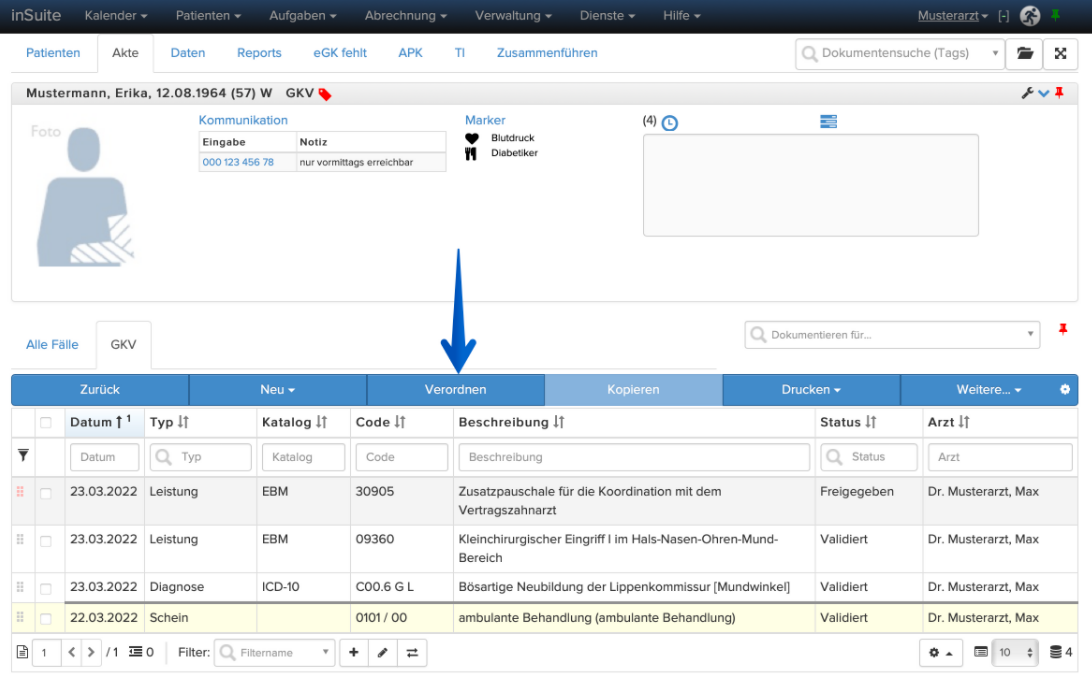
Task: Click green pin in top bar
Action: tap(1056, 15)
